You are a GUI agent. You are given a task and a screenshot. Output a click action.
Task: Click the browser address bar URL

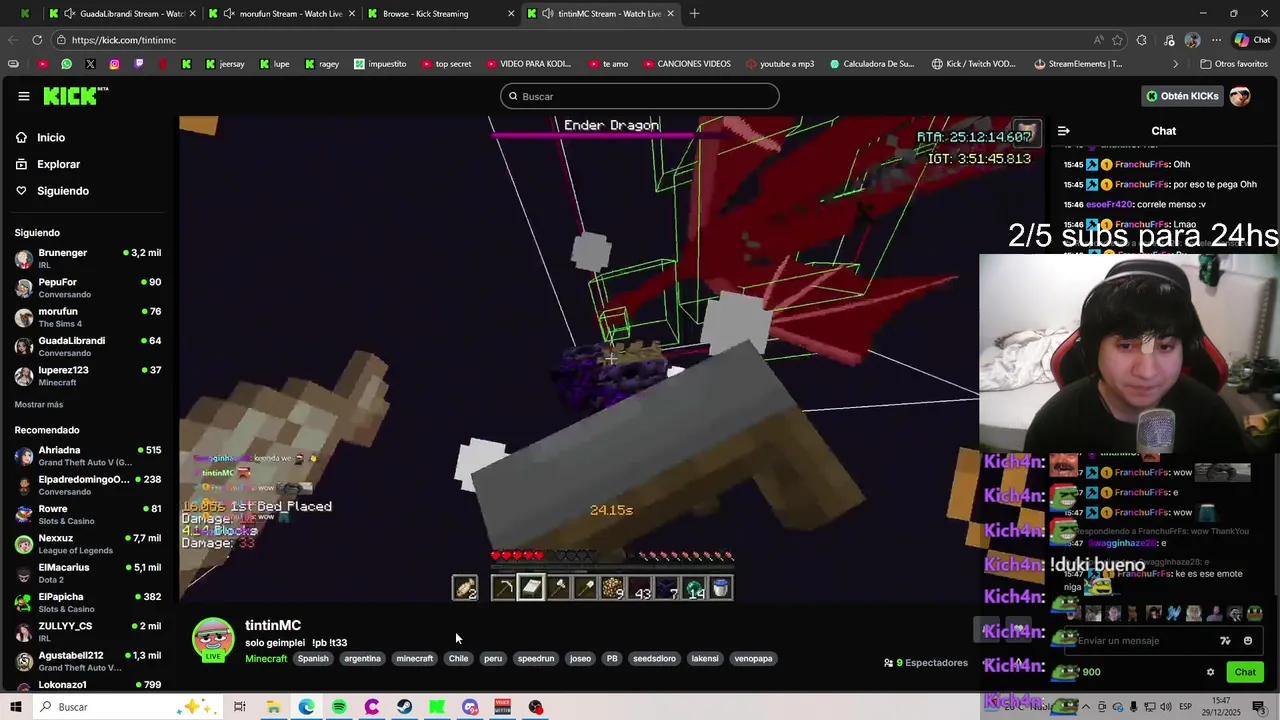tap(124, 40)
